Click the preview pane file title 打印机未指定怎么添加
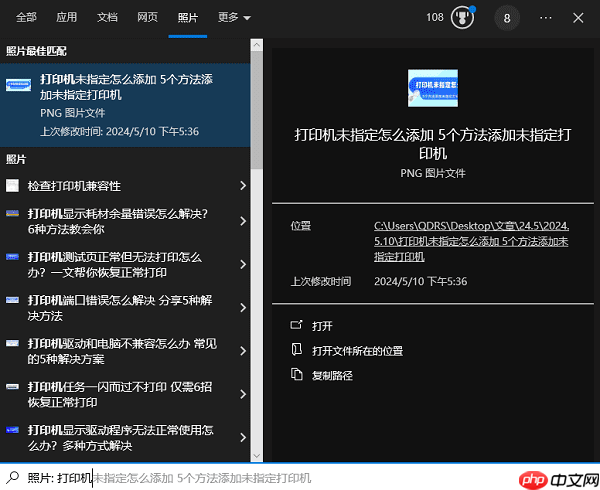This screenshot has height=490, width=600. pos(433,144)
